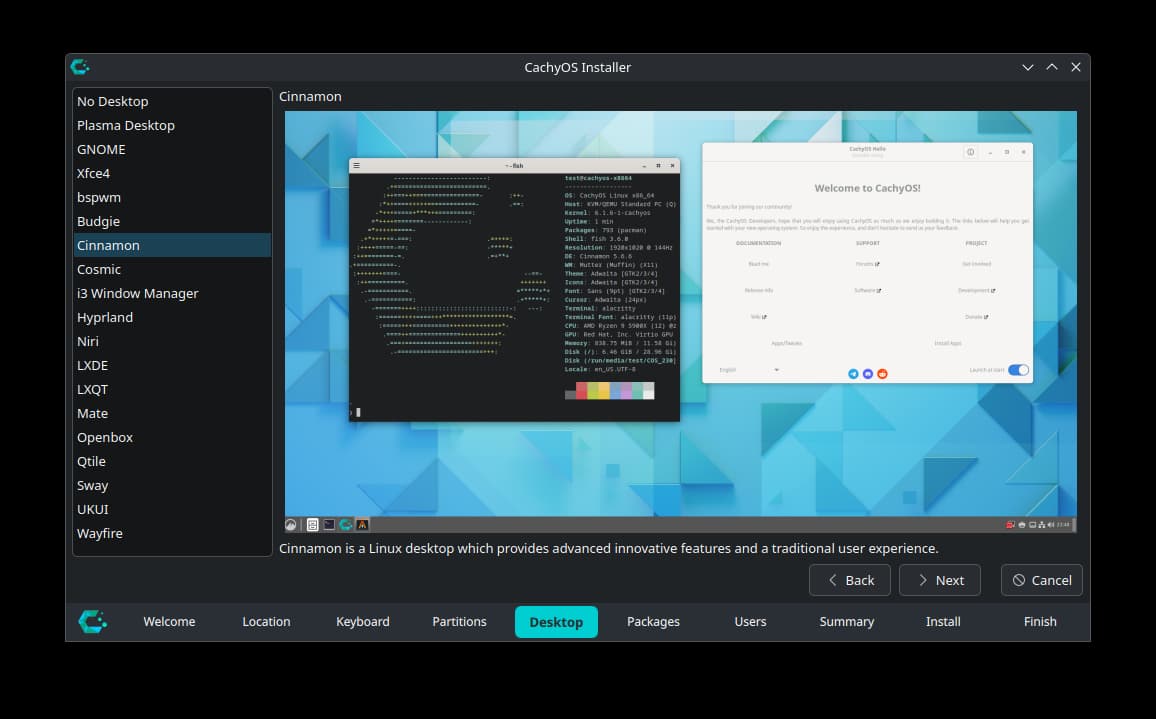The image size is (1156, 719).
Task: Select bspwm window manager
Action: 173,197
